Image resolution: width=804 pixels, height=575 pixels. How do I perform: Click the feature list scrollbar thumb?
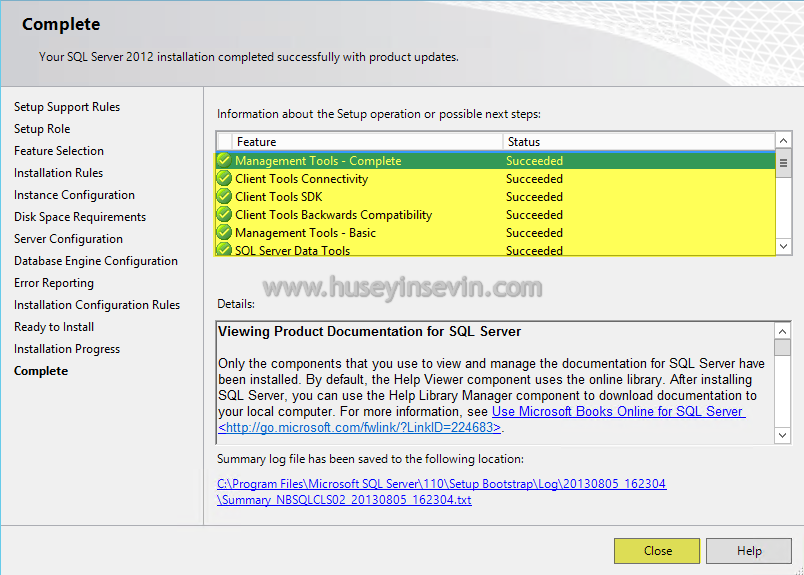coord(783,163)
